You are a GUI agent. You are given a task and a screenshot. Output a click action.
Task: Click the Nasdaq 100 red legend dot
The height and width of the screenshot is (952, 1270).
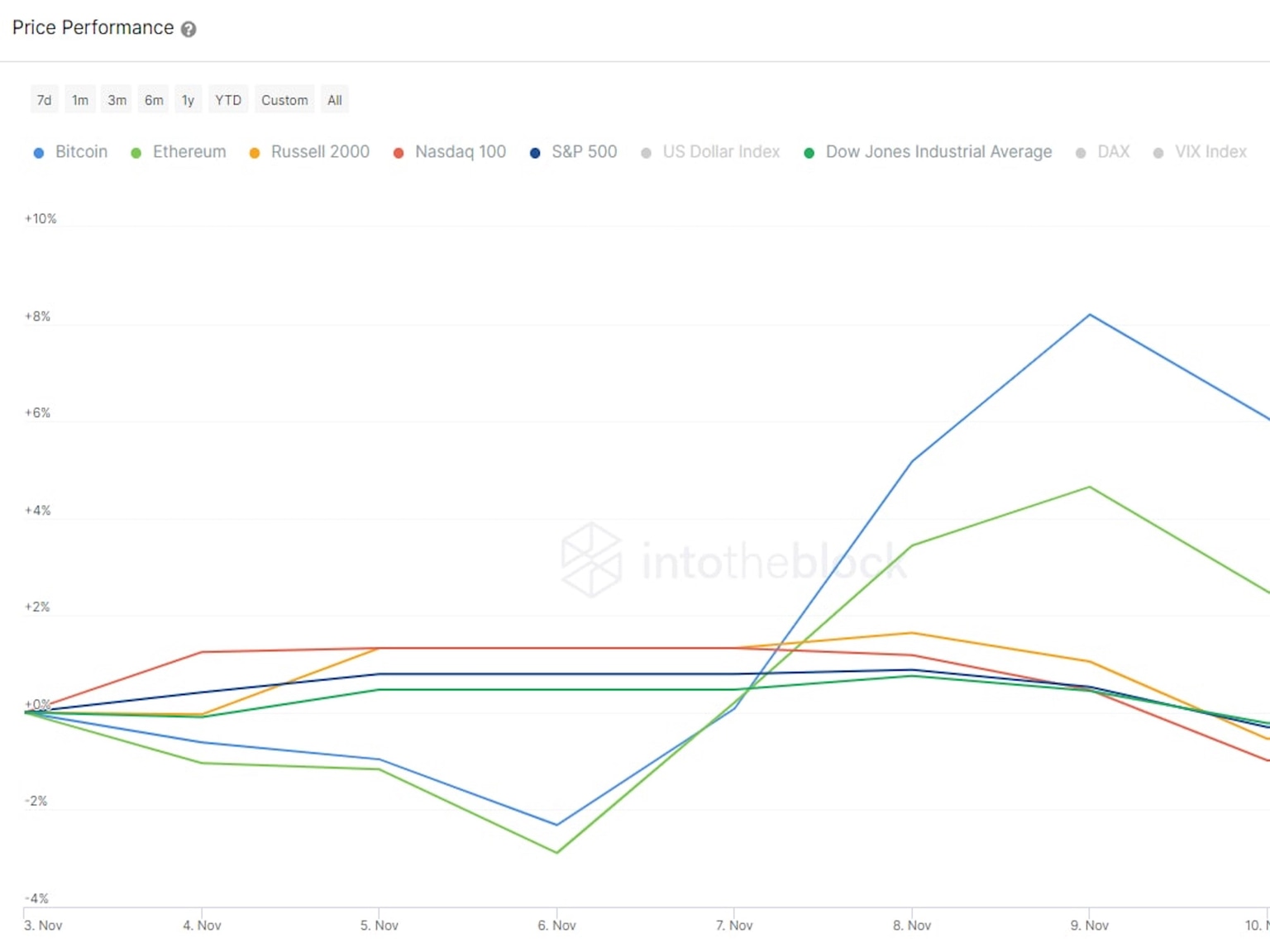point(399,153)
